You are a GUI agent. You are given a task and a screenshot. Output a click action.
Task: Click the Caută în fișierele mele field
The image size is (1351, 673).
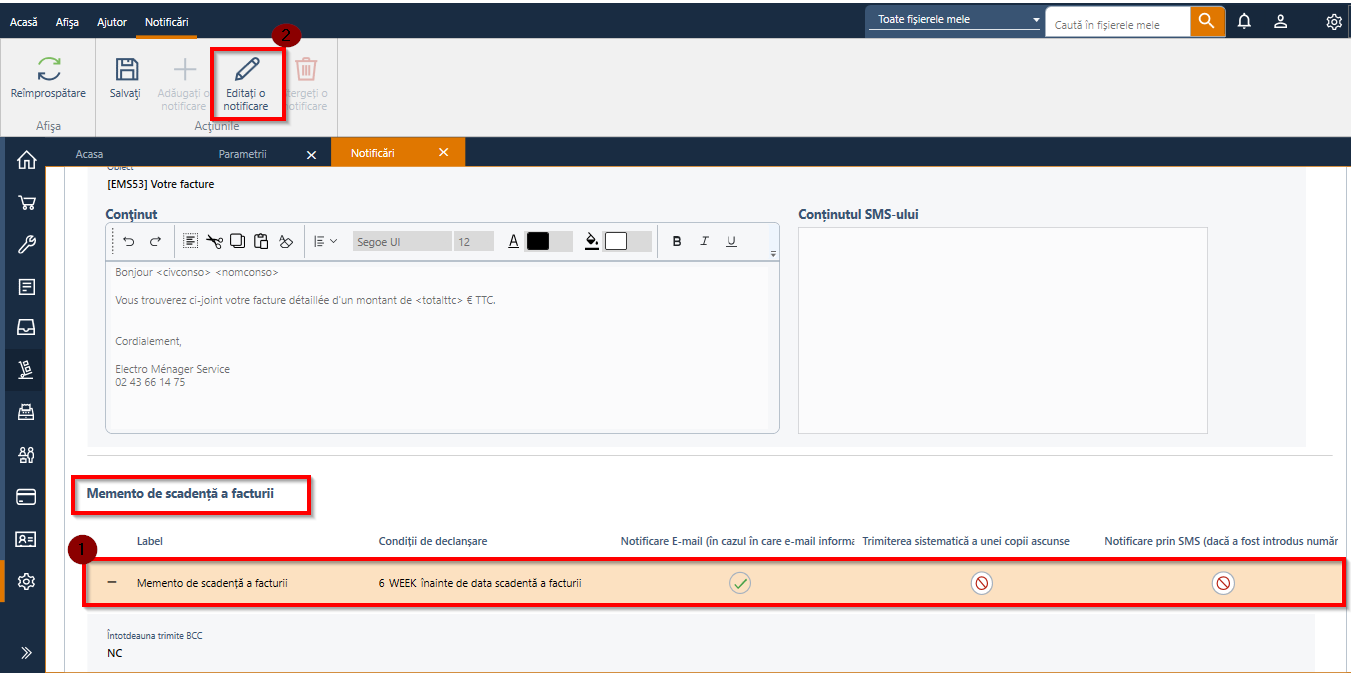(1118, 22)
